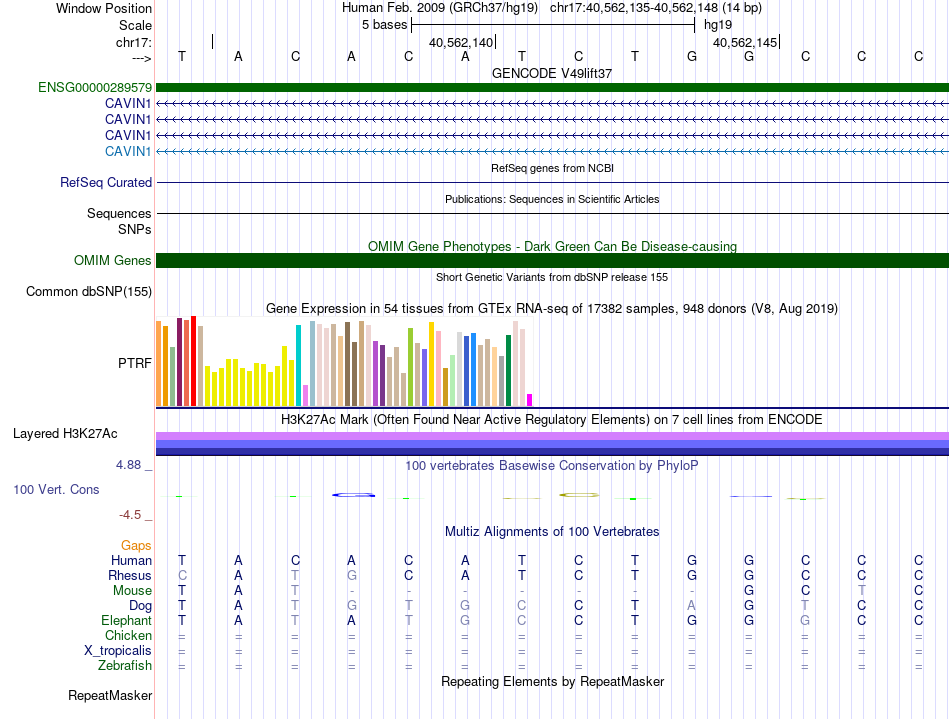
Task: Open the OMIM Genes track label
Action: [x=113, y=260]
